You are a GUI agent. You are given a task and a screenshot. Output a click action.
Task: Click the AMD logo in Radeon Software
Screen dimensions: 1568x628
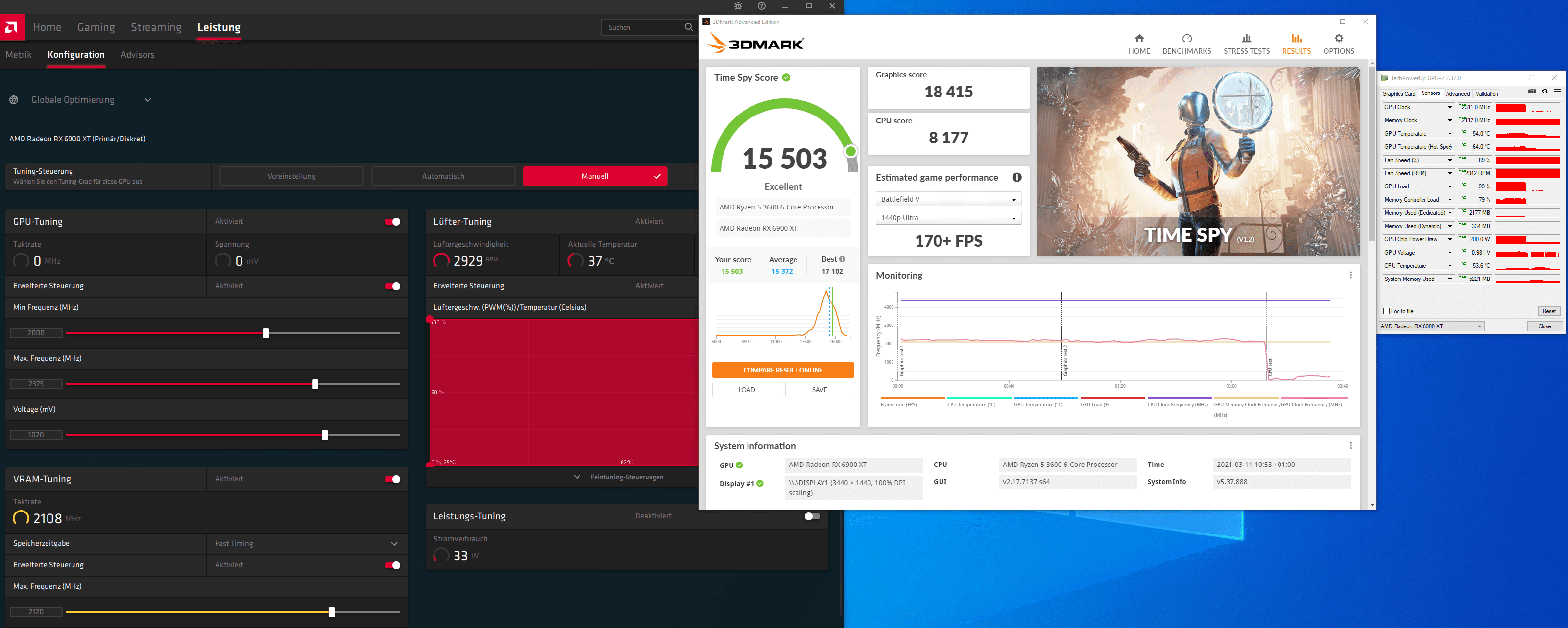click(x=12, y=27)
